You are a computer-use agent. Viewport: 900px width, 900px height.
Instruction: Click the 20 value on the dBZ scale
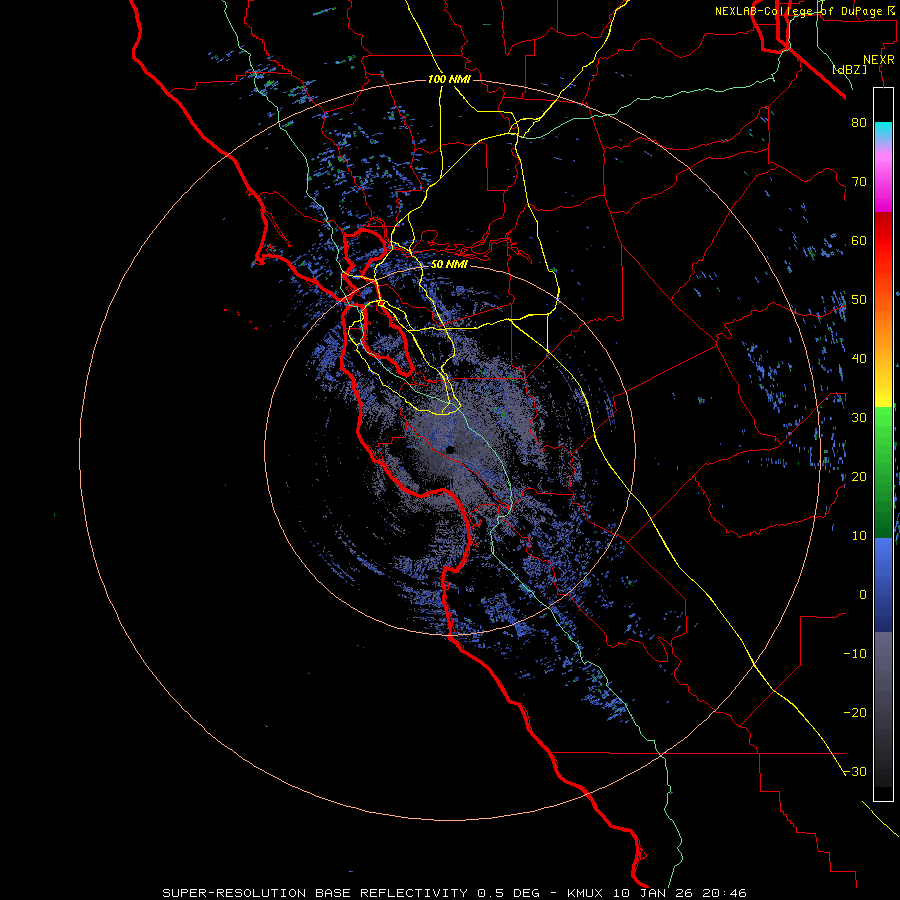click(859, 476)
